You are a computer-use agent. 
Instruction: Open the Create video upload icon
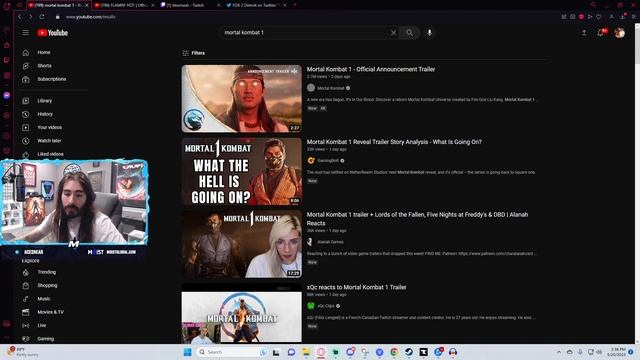click(x=584, y=33)
